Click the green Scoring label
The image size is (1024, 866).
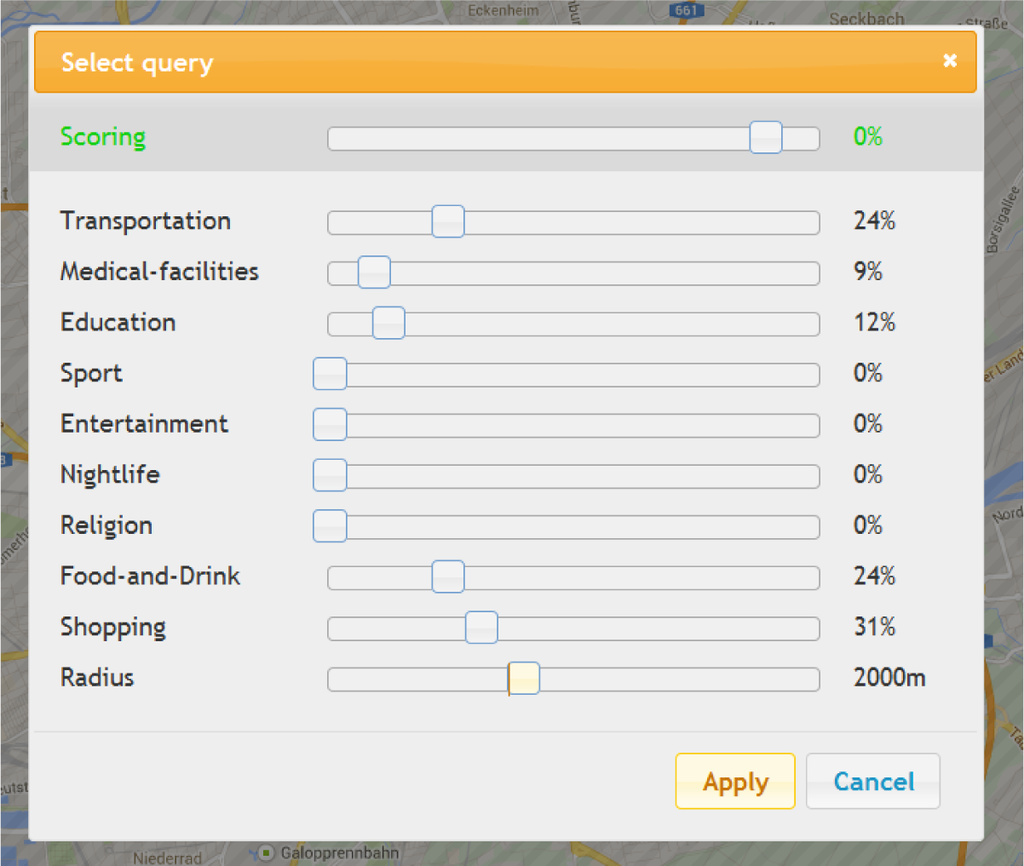click(103, 137)
